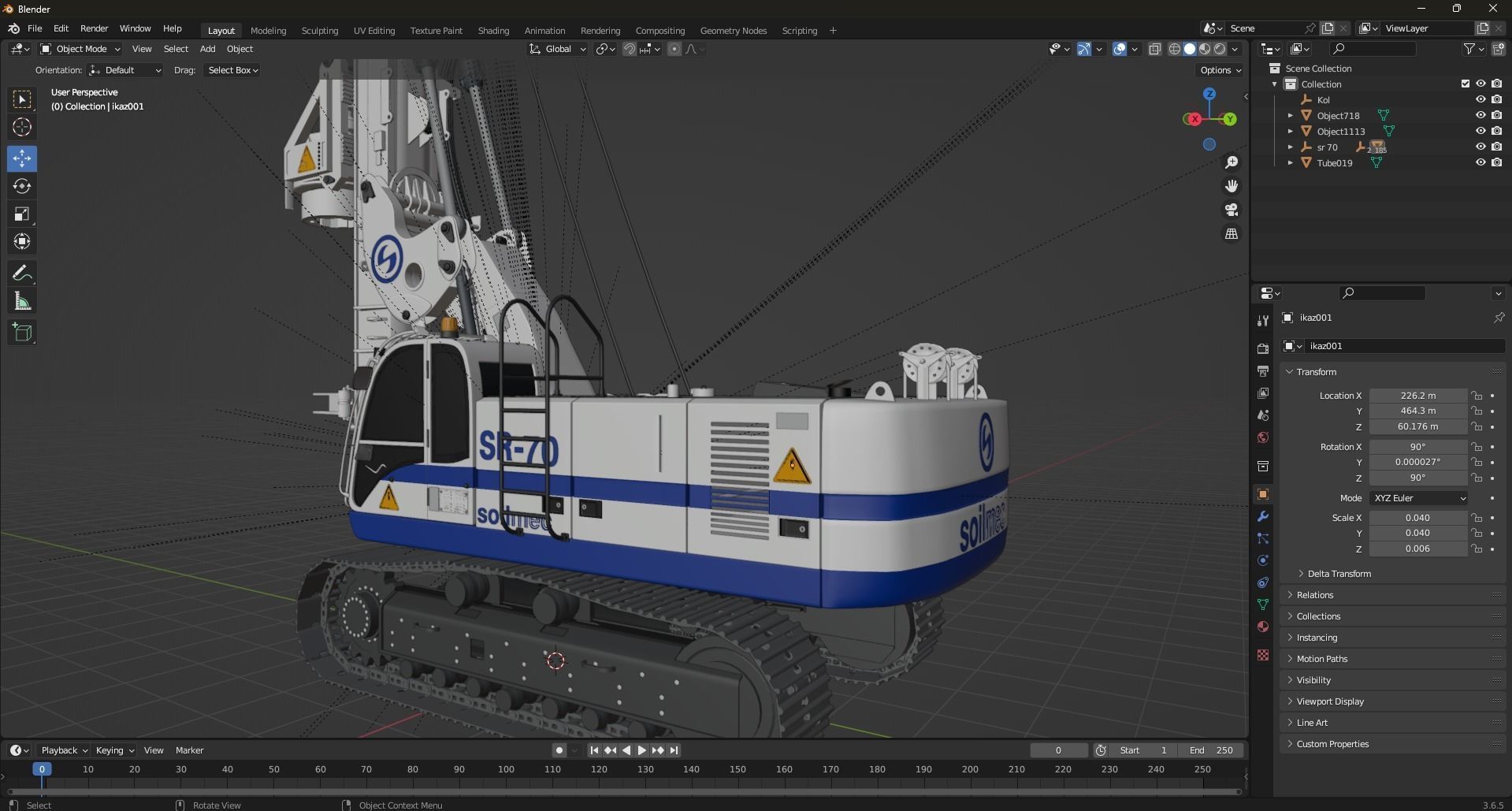1512x811 pixels.
Task: Open the View Layer properties tab
Action: coord(1263,392)
